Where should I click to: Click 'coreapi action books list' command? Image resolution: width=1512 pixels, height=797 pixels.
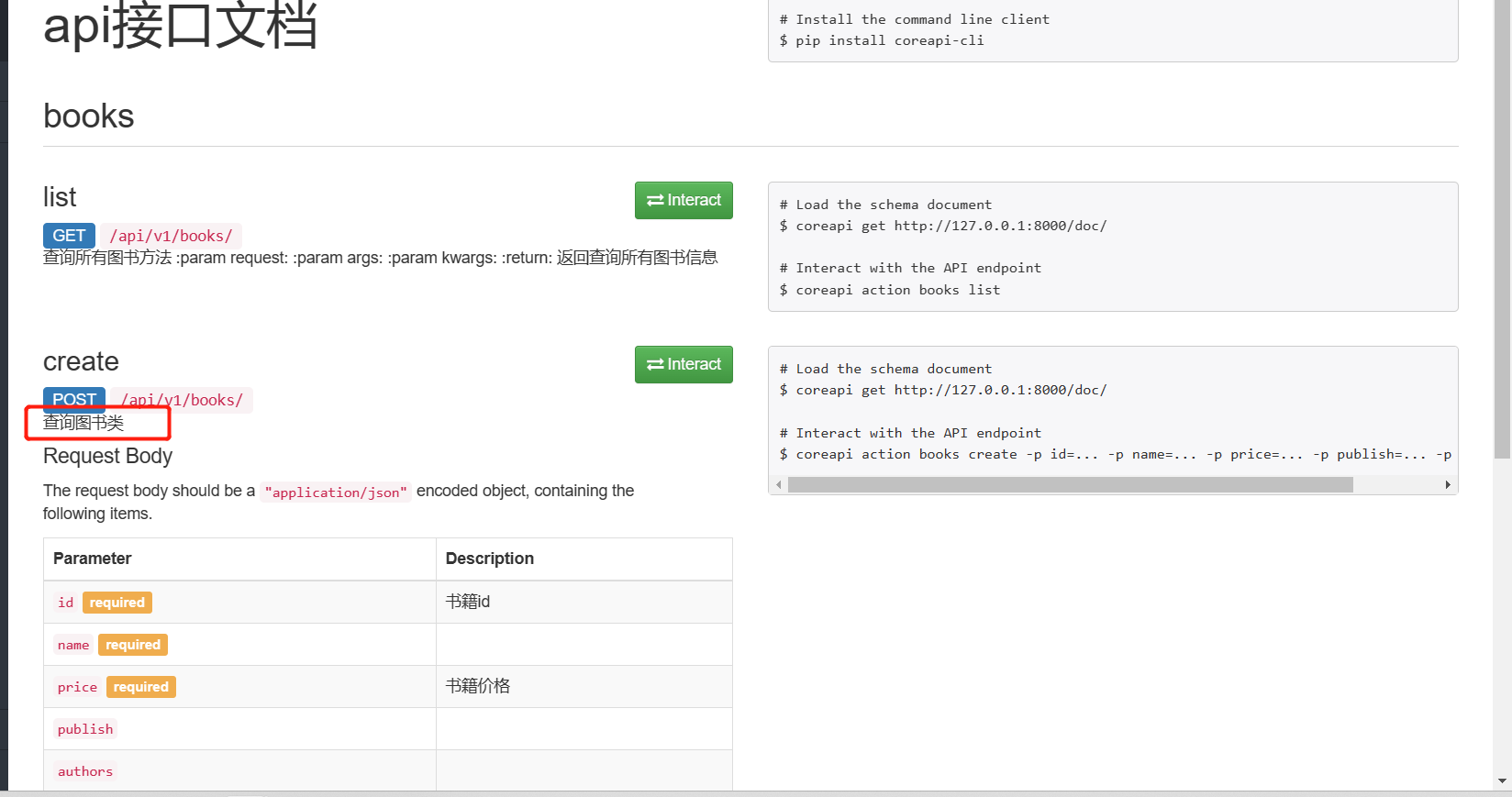click(x=890, y=290)
